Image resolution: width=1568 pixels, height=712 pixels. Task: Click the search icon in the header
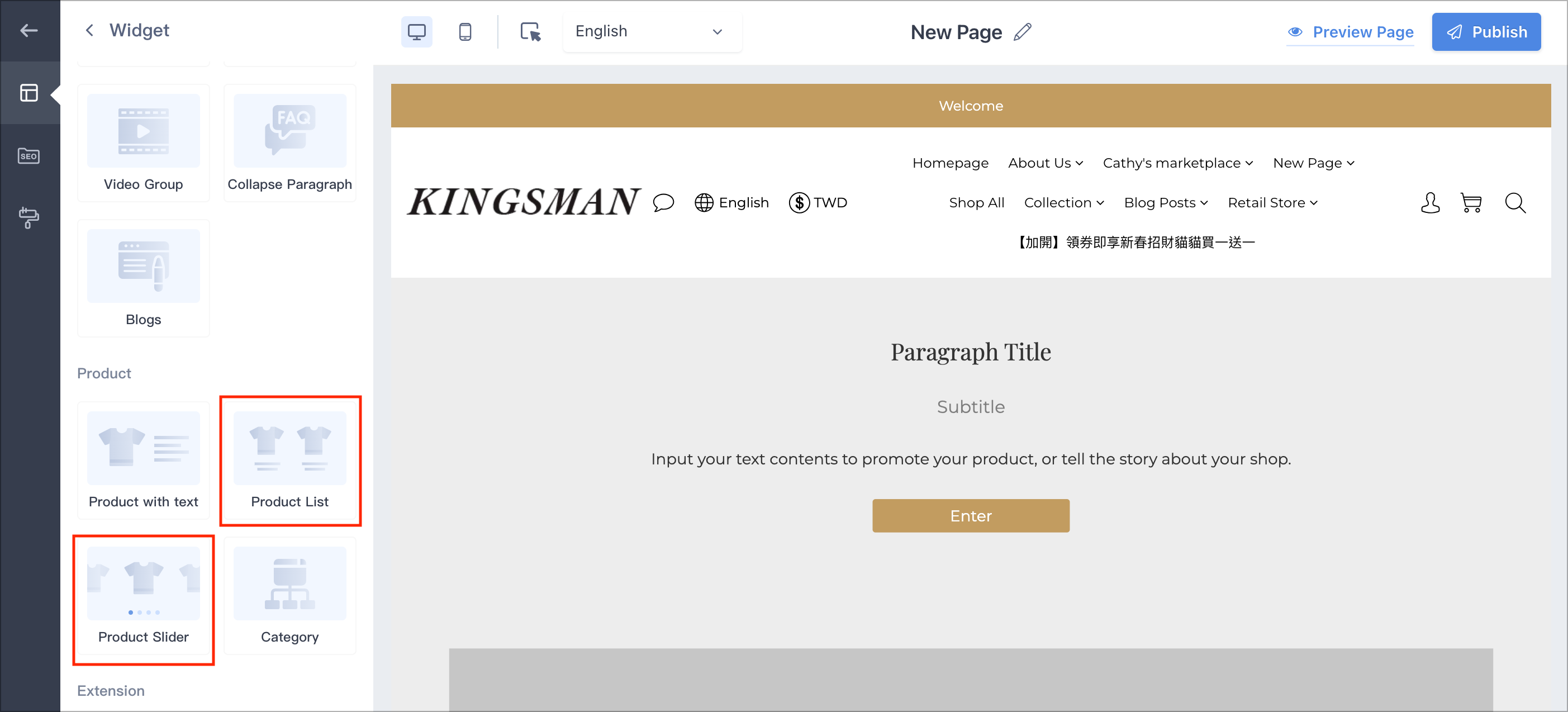1515,203
